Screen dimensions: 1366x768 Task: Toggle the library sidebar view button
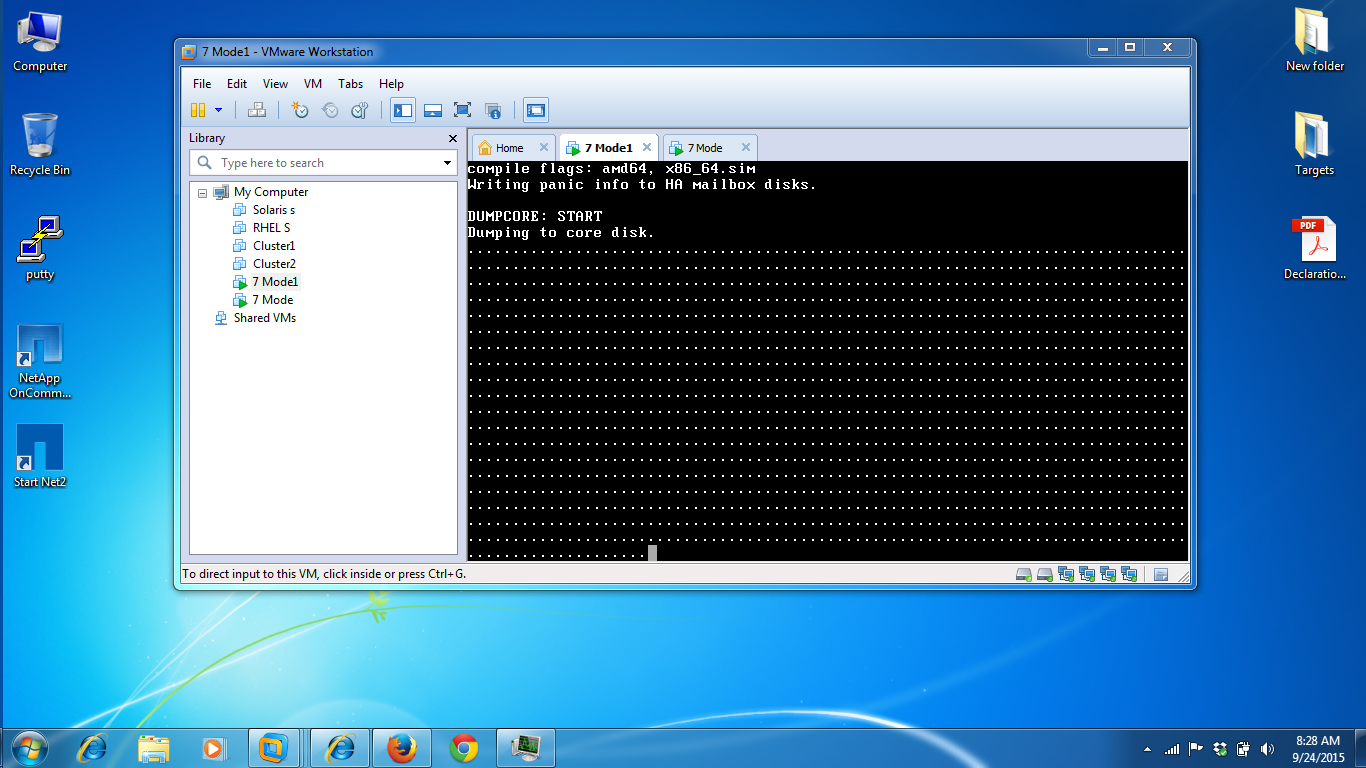coord(403,110)
